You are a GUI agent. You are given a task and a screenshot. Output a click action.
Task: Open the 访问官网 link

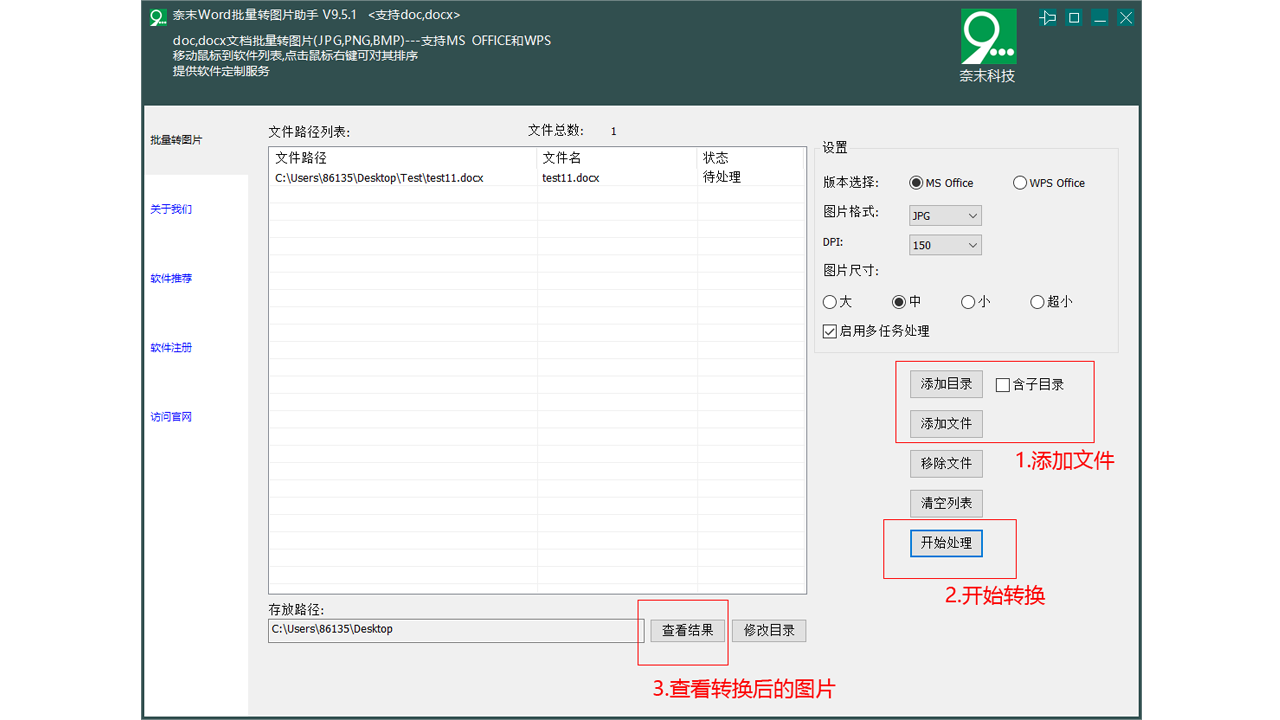click(170, 416)
